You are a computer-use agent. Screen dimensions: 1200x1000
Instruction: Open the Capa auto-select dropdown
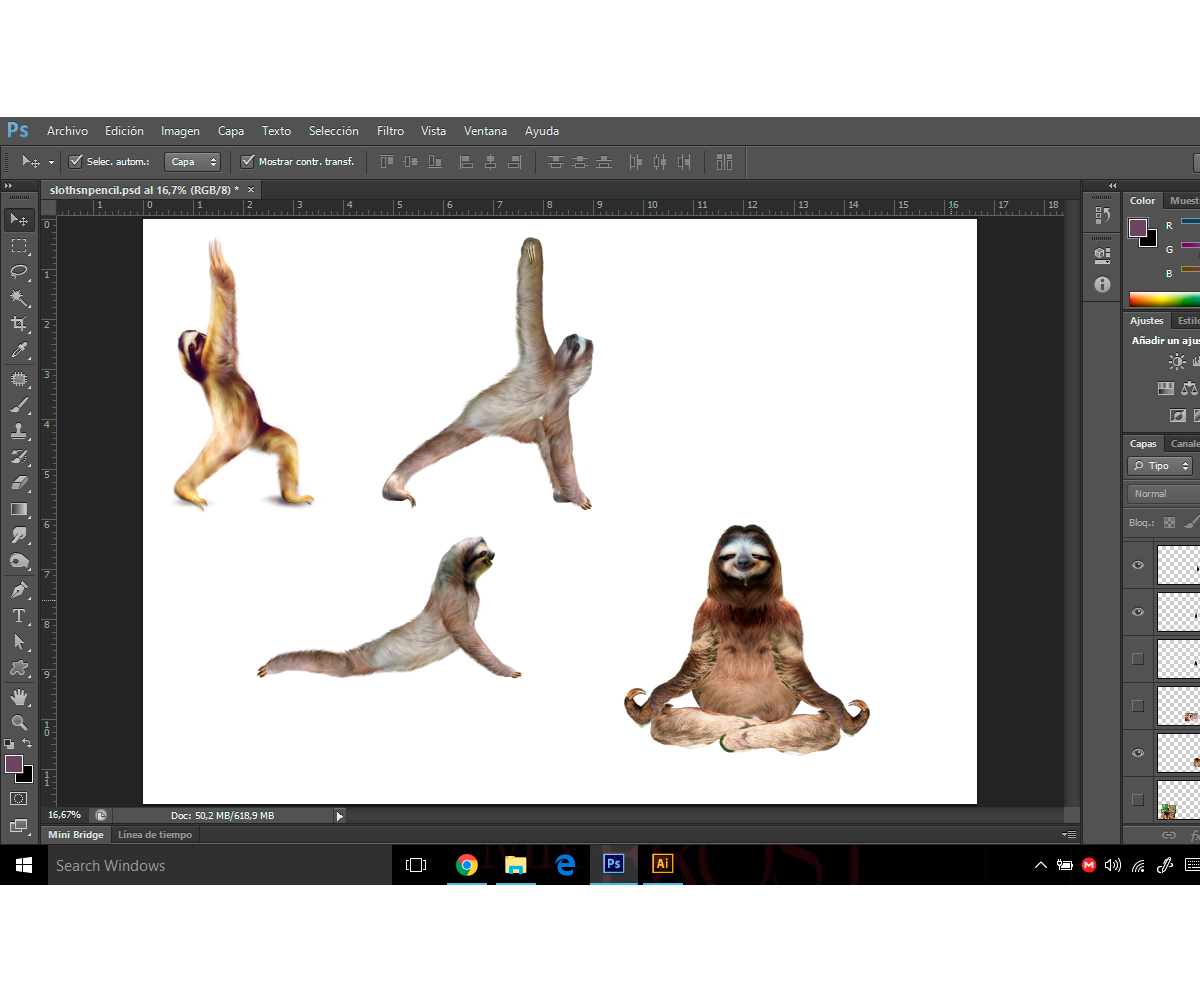tap(192, 161)
